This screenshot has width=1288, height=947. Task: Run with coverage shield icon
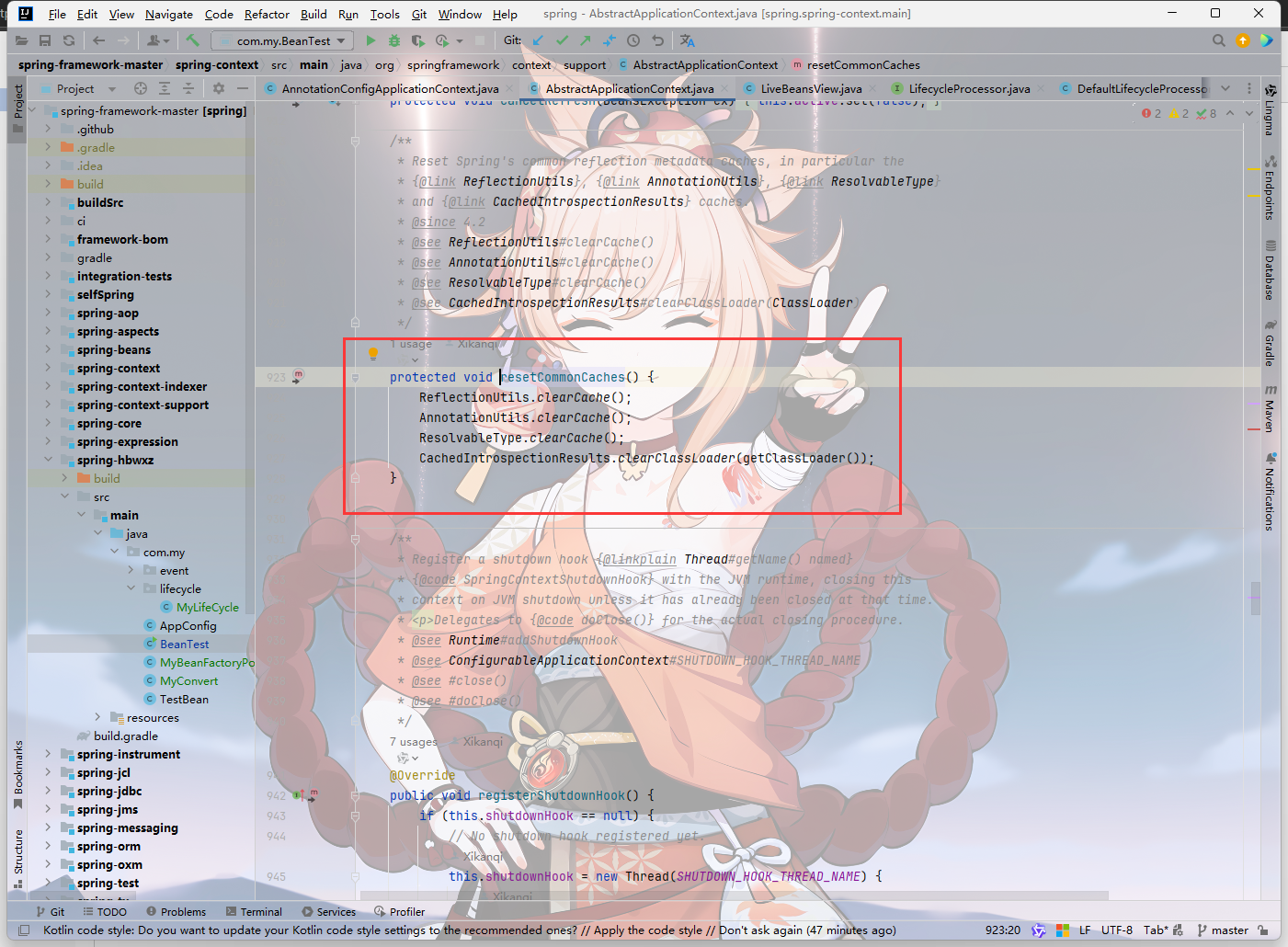[x=418, y=40]
